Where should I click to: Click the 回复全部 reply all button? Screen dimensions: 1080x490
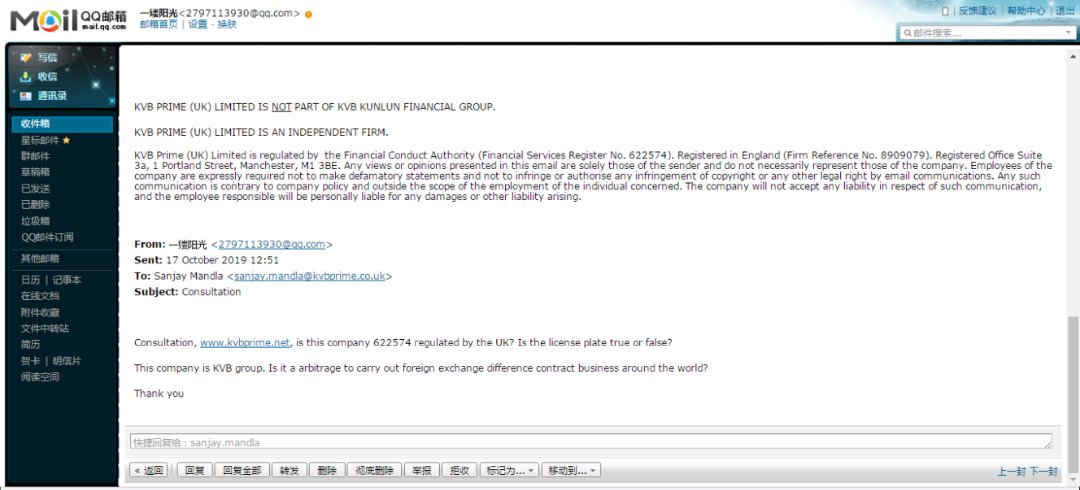(242, 471)
